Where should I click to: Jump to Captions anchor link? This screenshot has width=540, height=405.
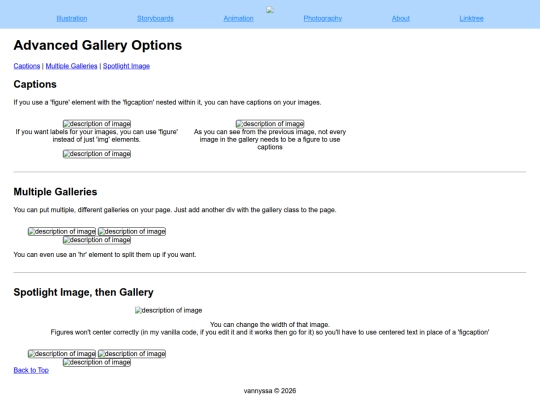[27, 66]
